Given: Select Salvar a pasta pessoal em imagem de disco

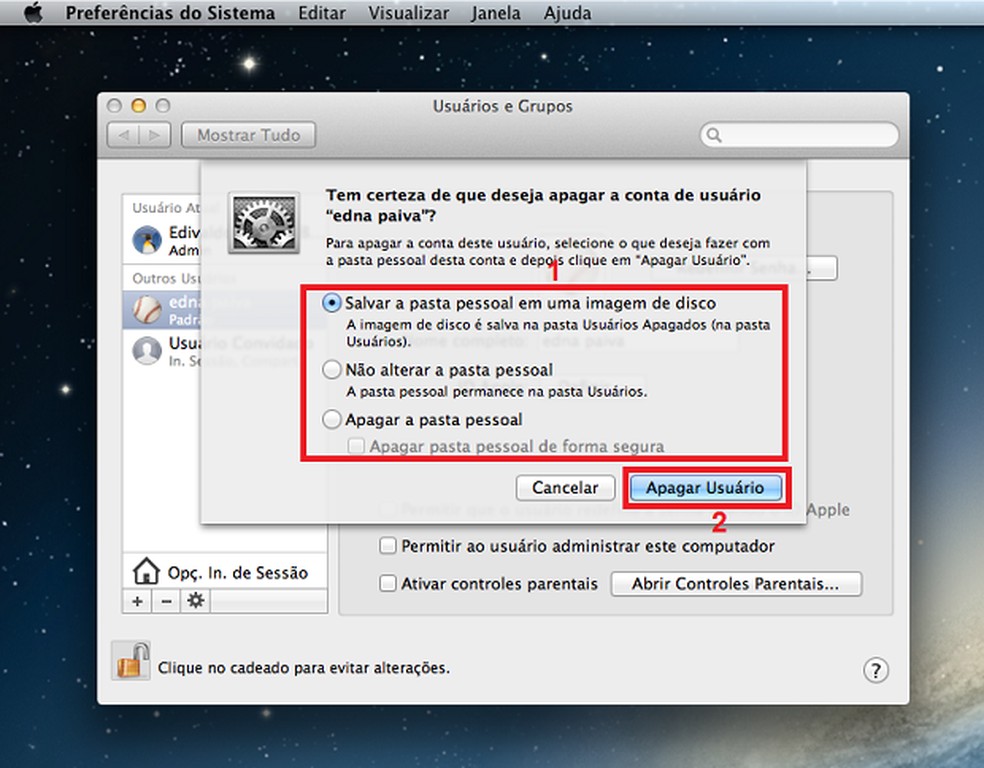Looking at the screenshot, I should pos(331,303).
